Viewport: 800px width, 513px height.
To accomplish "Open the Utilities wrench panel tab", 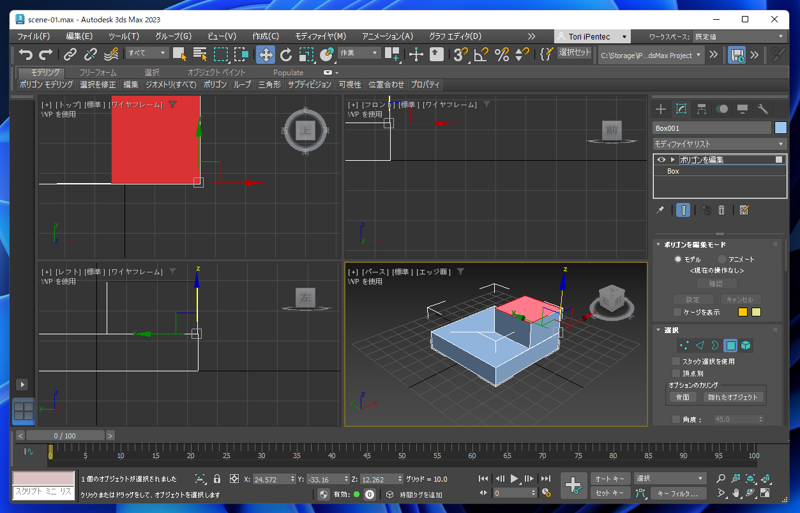I will [x=763, y=109].
